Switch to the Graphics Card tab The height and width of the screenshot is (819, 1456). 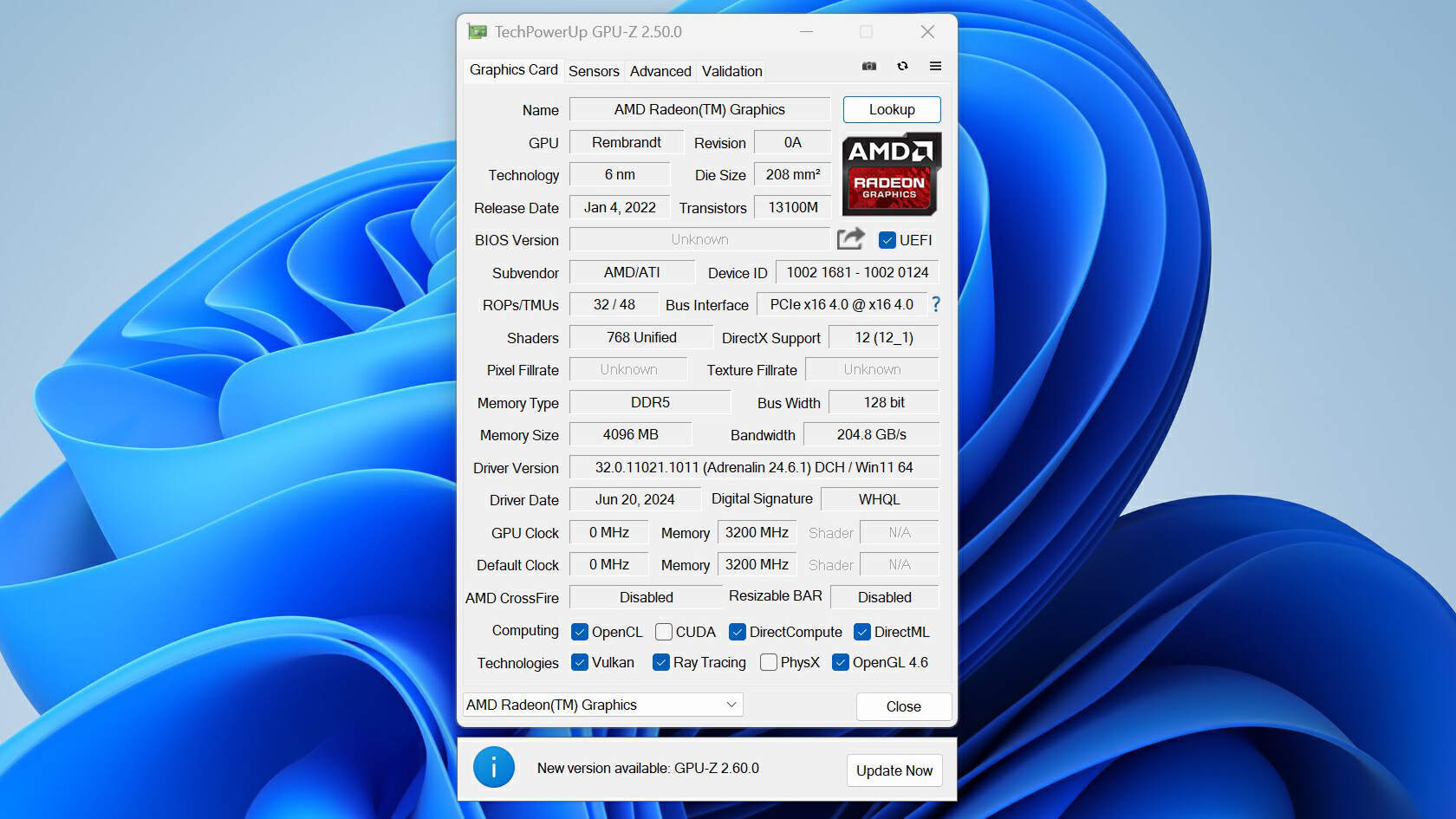click(513, 69)
